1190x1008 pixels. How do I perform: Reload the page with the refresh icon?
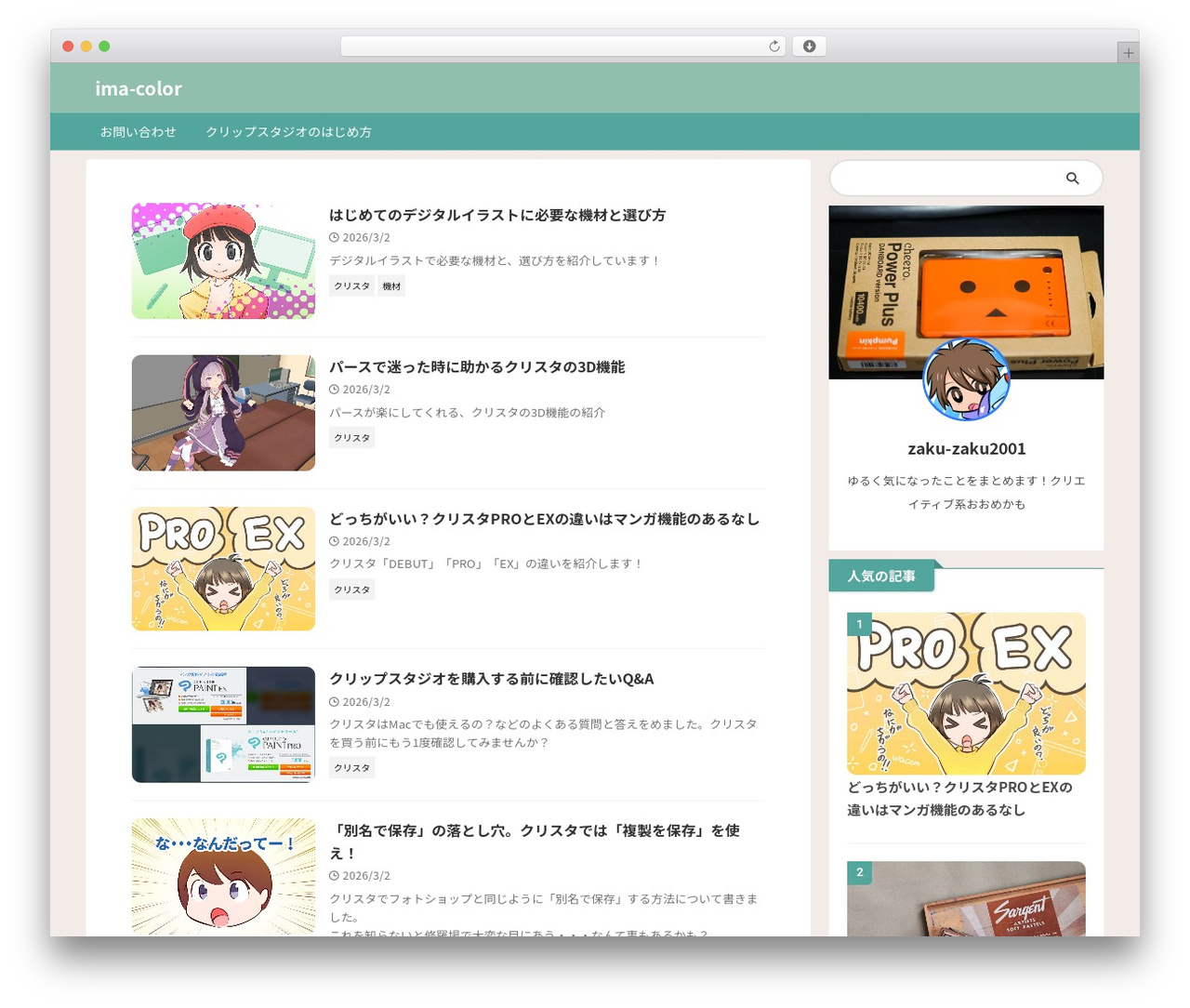pos(774,46)
